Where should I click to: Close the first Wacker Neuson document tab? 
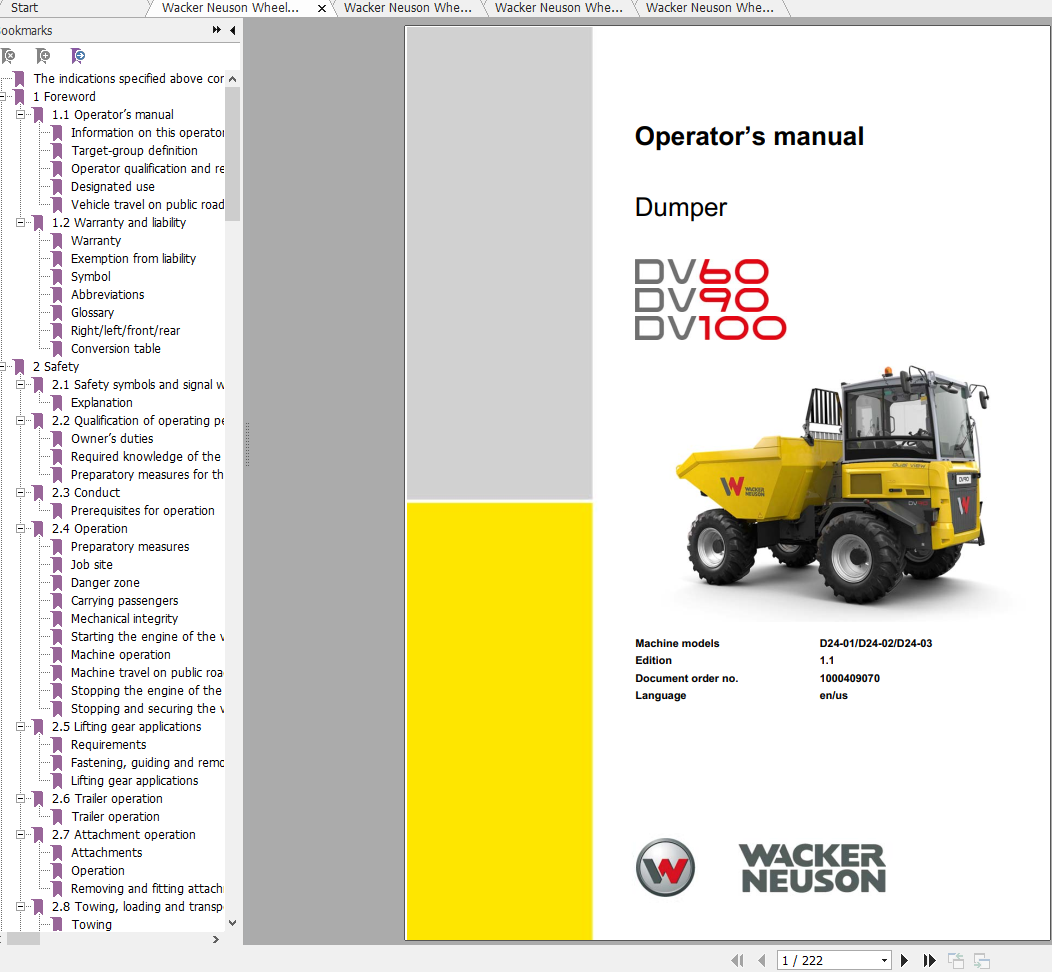(320, 8)
